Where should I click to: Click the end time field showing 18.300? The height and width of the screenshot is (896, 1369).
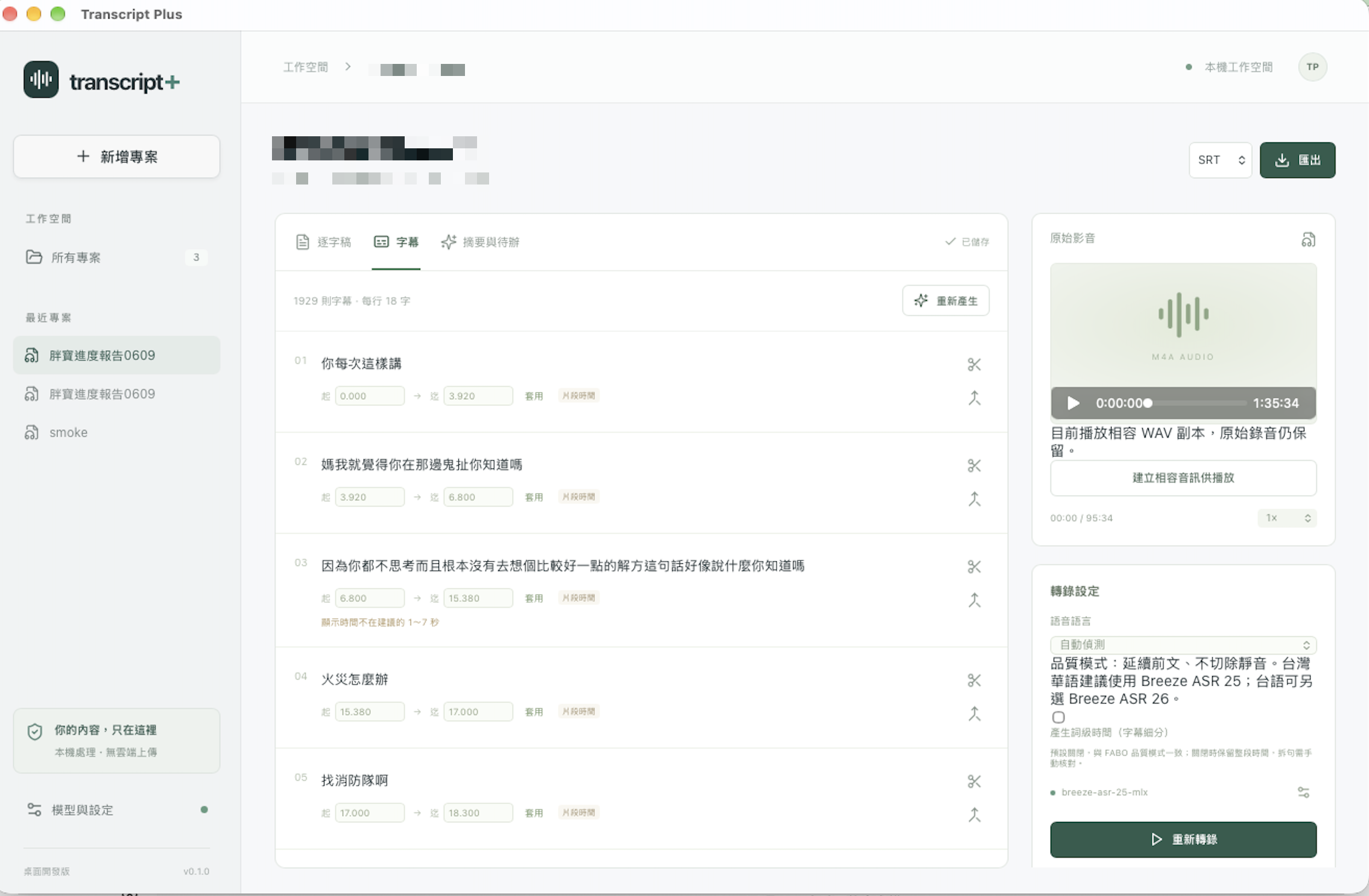point(478,813)
